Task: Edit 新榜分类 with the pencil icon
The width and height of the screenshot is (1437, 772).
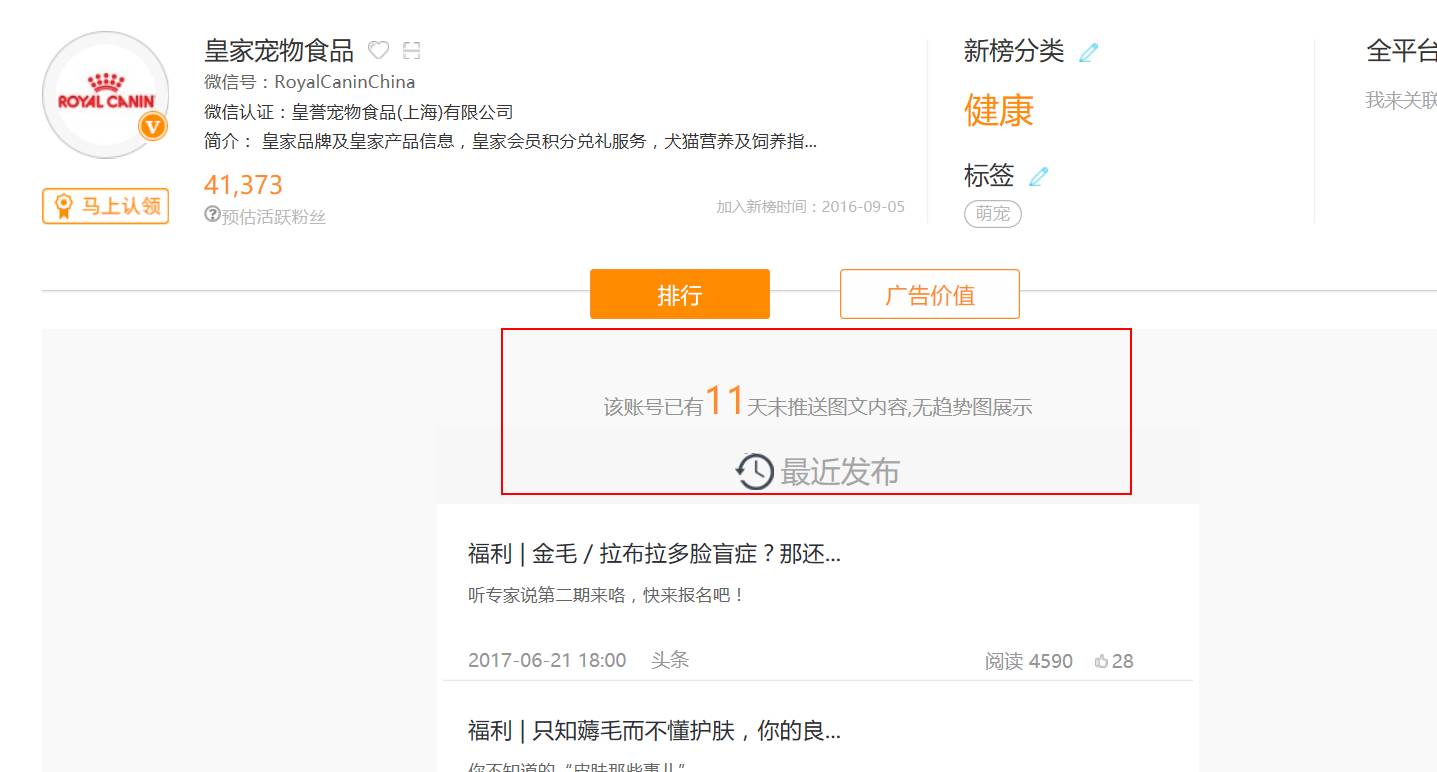Action: click(1089, 52)
